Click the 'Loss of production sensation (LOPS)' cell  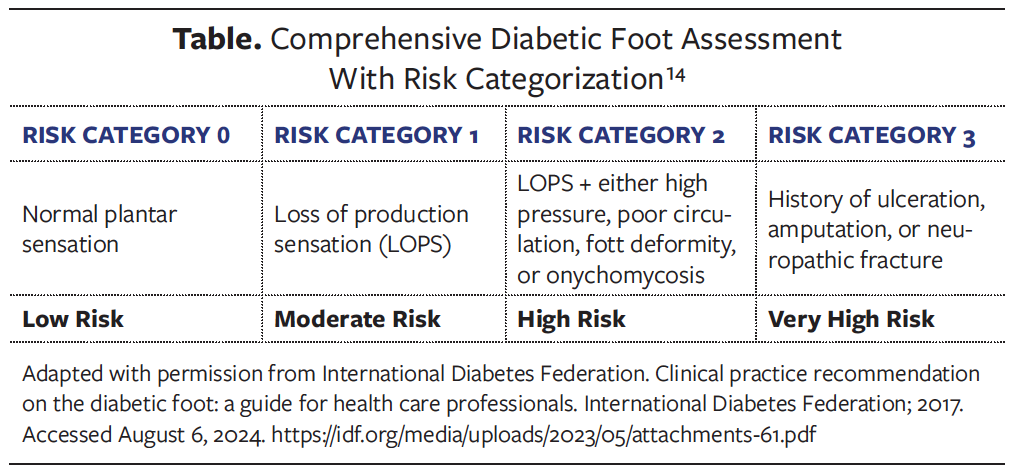tap(371, 229)
